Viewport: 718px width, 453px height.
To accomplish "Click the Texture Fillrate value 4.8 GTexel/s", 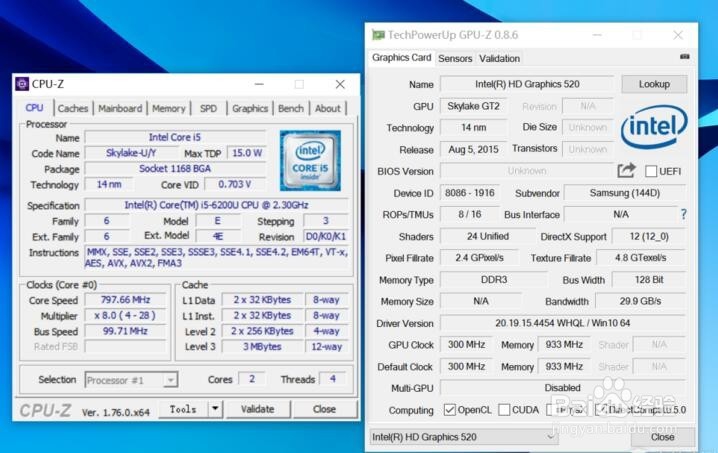I will [641, 258].
